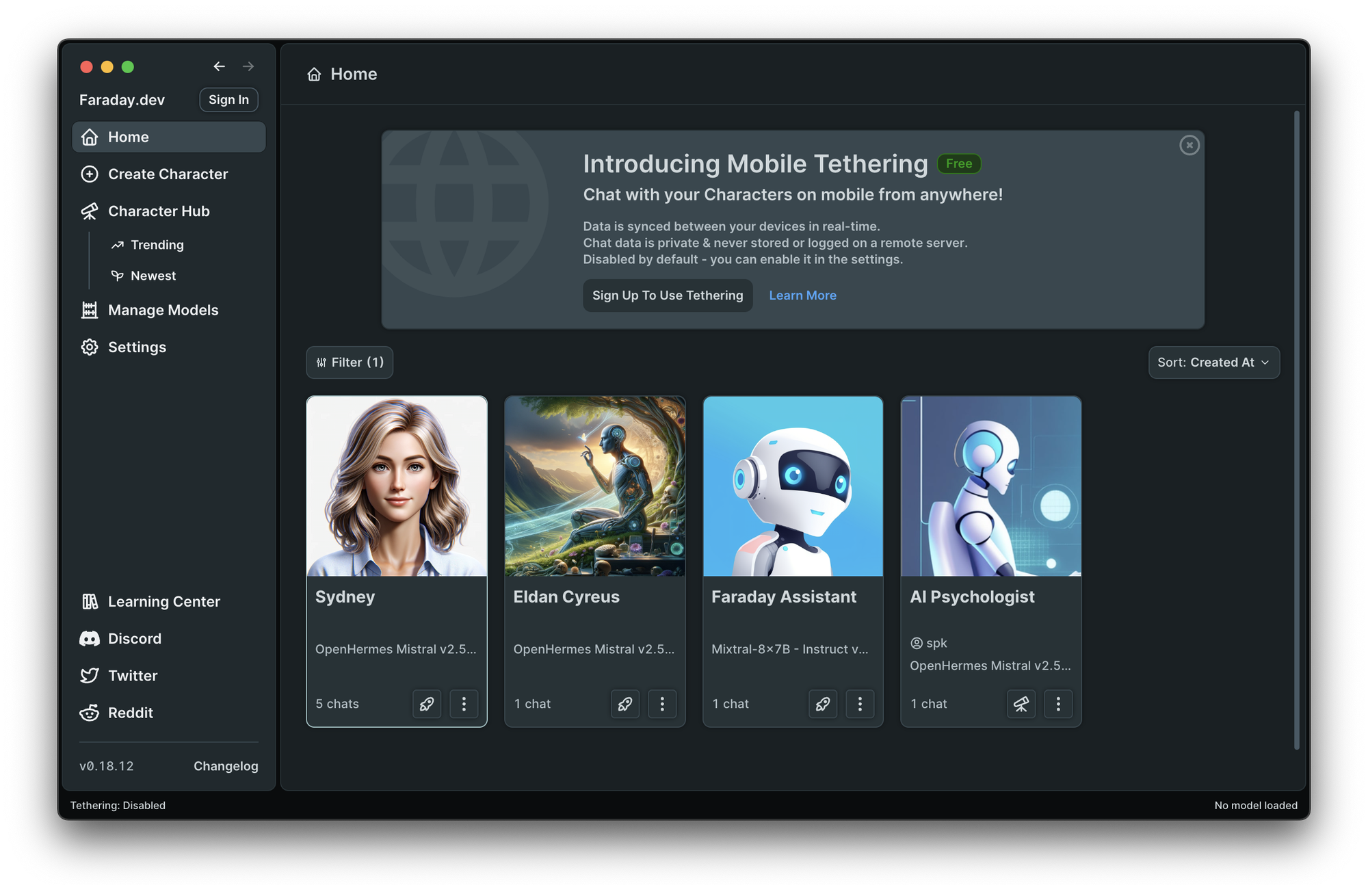Open the Reddit link in sidebar
The height and width of the screenshot is (896, 1368).
click(130, 713)
